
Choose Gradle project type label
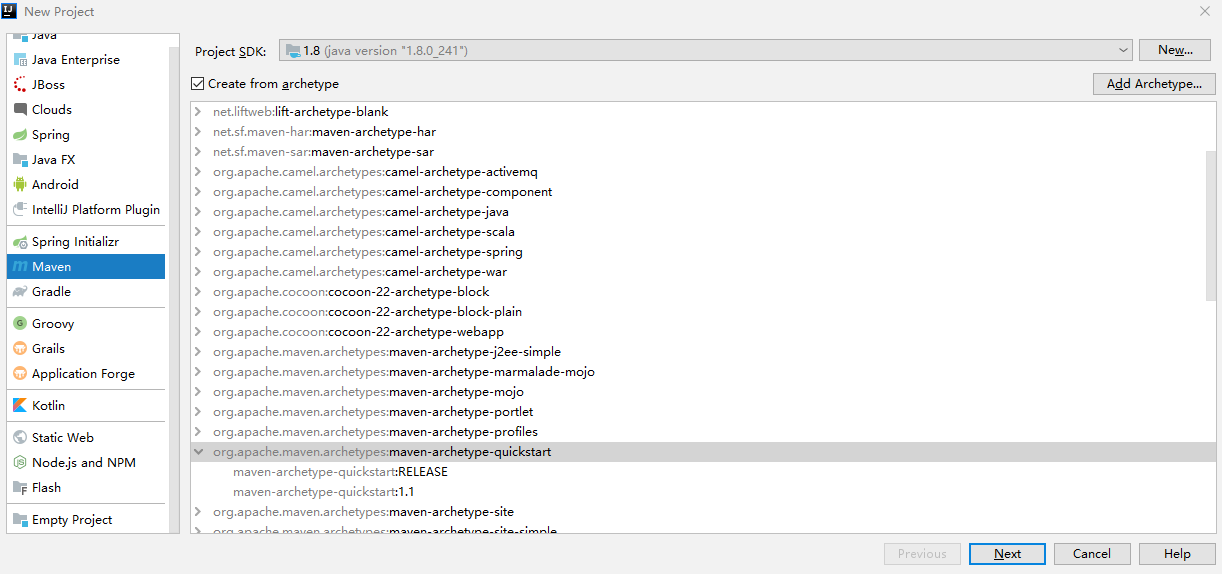(x=51, y=292)
